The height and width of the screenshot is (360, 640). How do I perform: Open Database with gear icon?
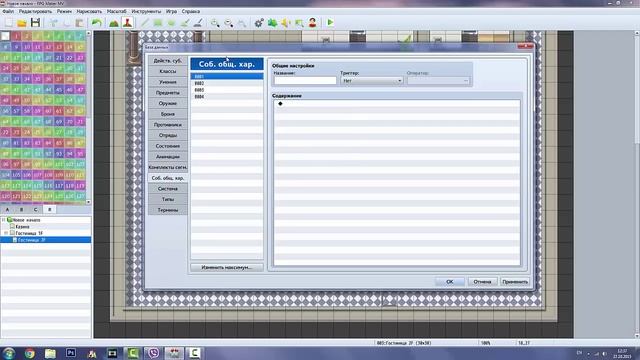pos(259,22)
